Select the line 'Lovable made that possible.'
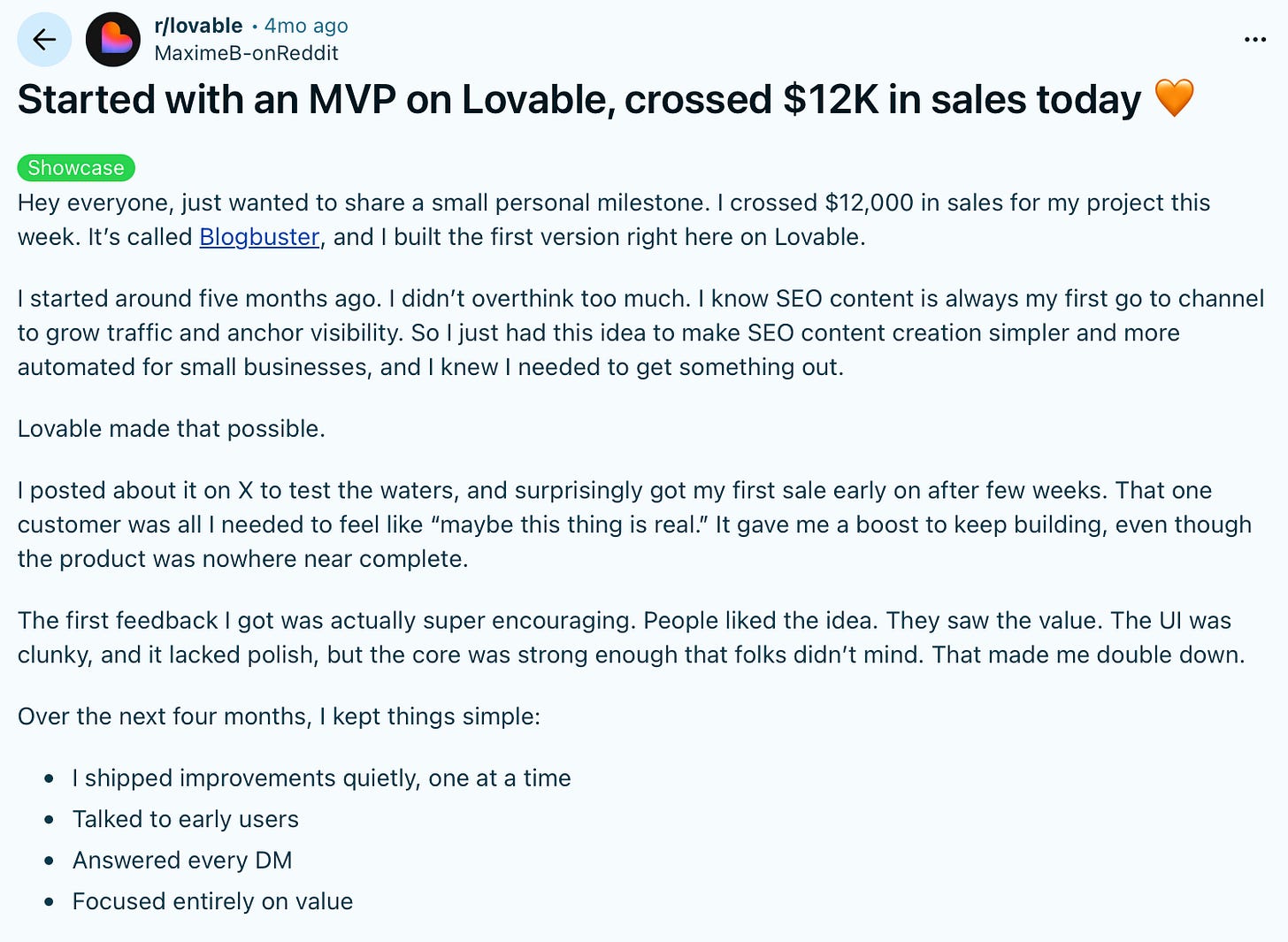 (x=172, y=429)
